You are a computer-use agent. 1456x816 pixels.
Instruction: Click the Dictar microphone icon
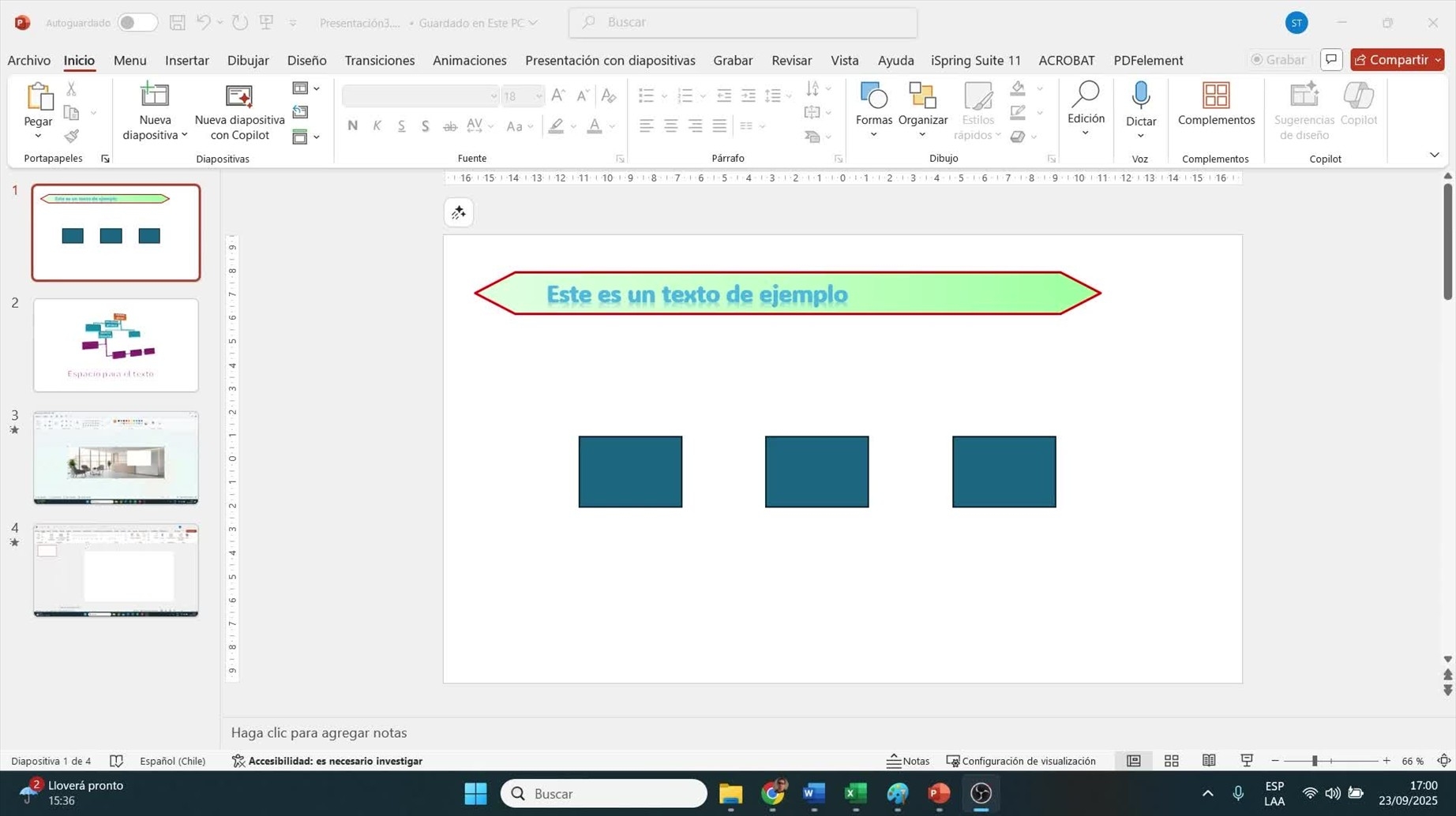click(1140, 96)
